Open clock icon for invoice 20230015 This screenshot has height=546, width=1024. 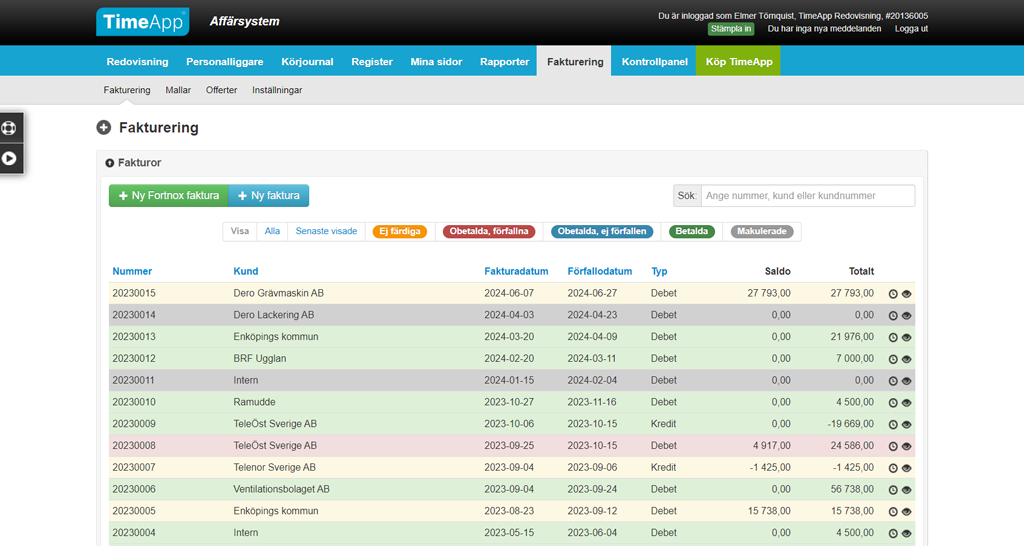894,294
